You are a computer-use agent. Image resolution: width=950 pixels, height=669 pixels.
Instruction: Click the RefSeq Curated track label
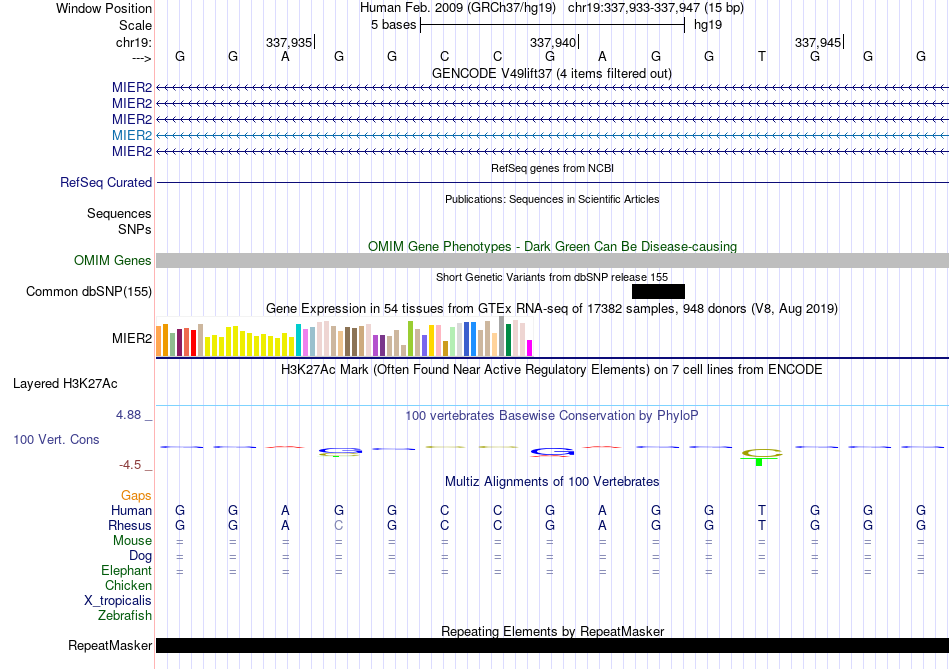pyautogui.click(x=106, y=183)
